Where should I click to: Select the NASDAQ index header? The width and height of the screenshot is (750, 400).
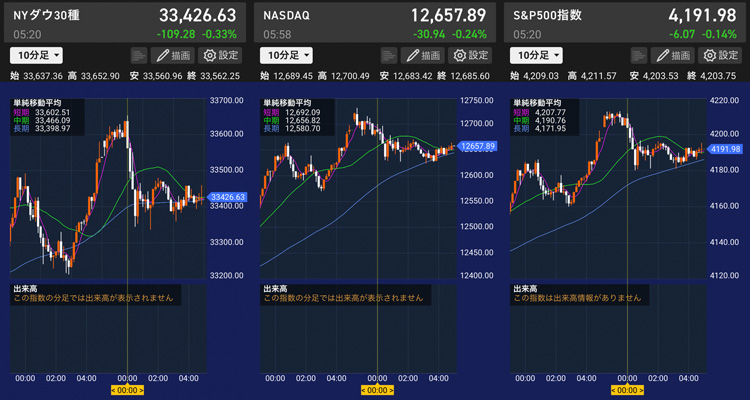(375, 23)
